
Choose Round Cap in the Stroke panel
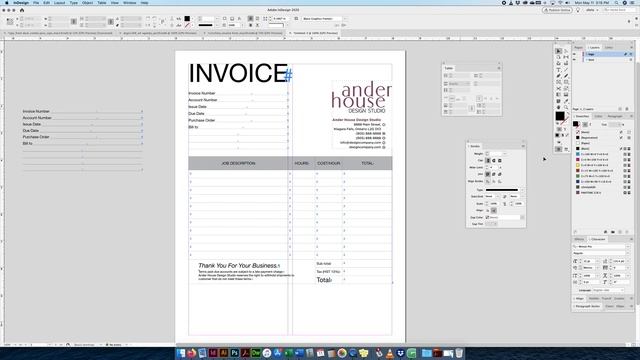(x=494, y=160)
